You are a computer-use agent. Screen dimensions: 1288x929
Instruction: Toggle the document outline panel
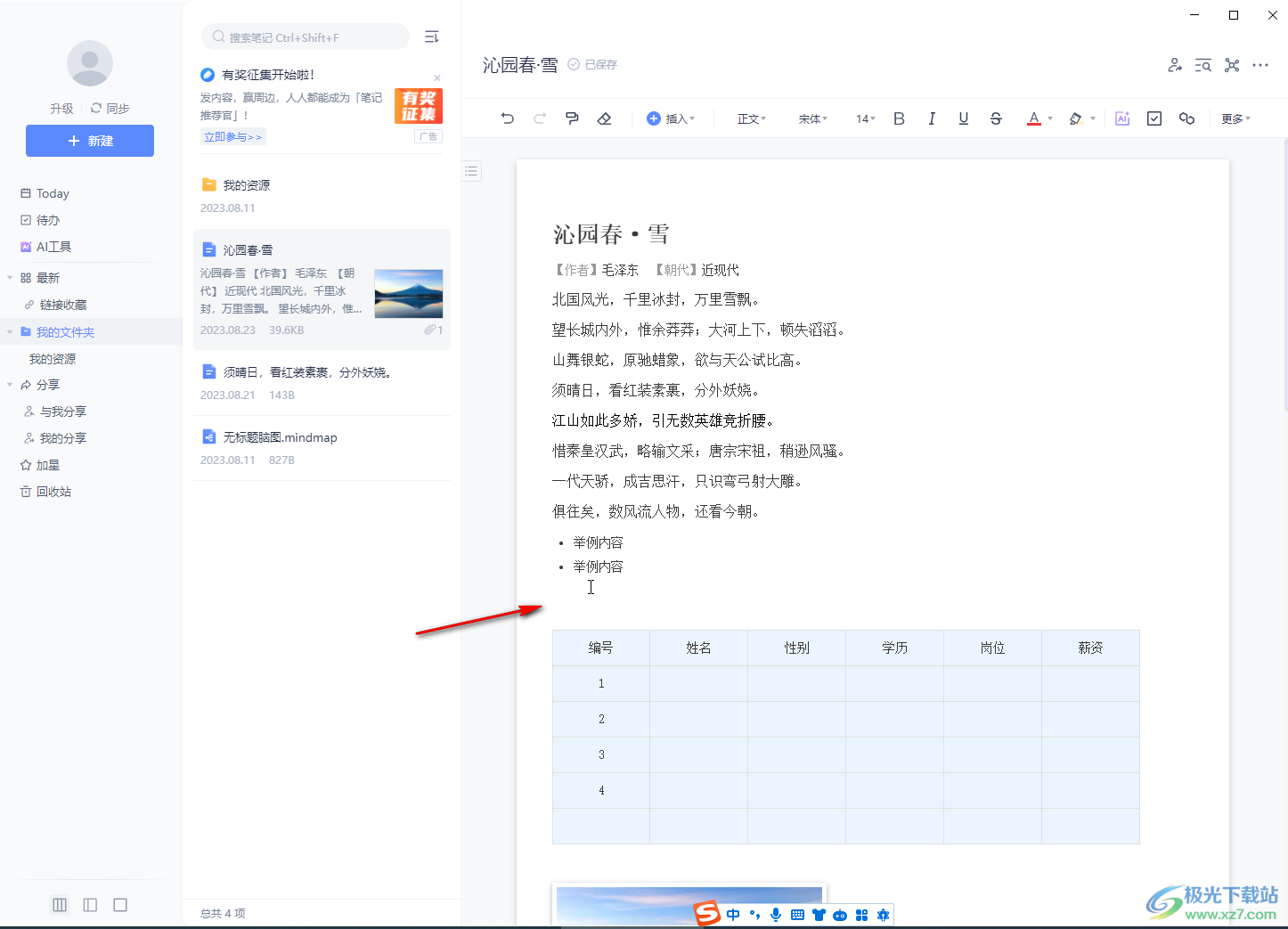coord(472,171)
